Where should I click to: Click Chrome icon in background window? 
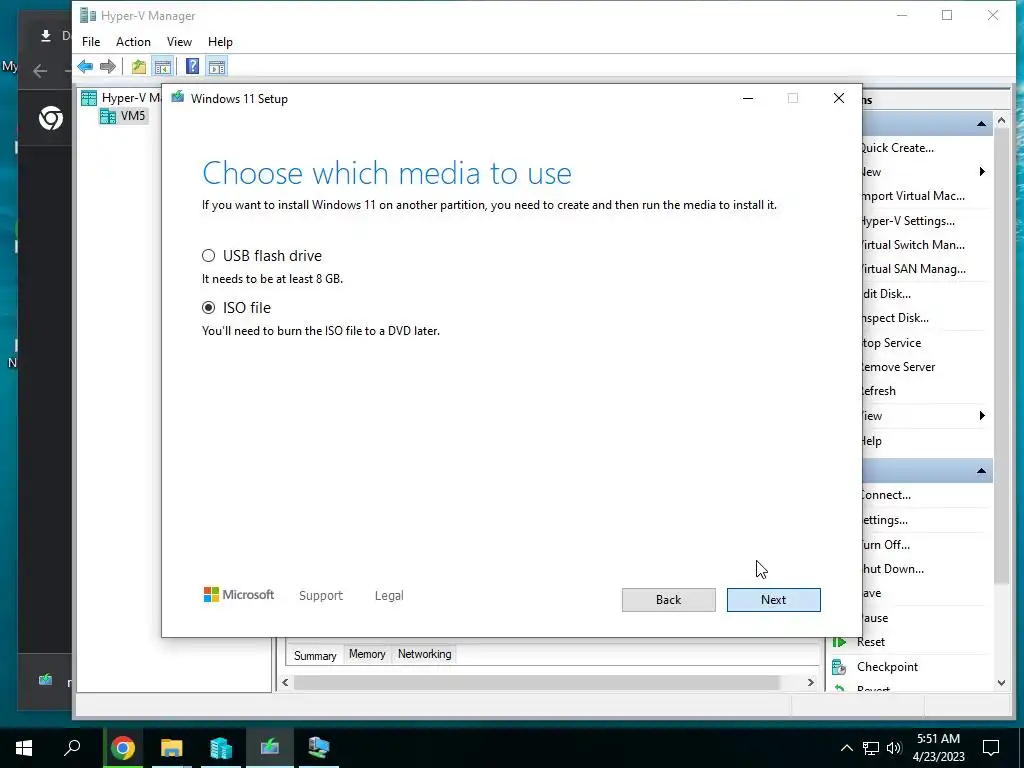(x=51, y=118)
